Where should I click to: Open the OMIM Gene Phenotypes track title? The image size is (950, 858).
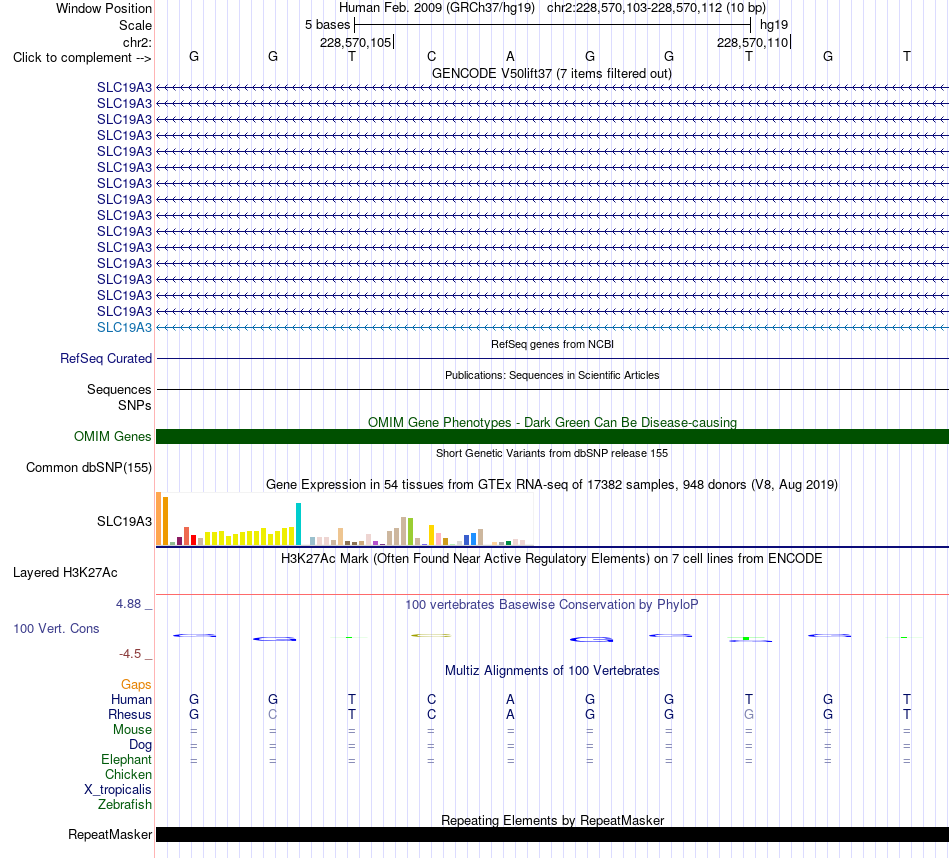[552, 422]
